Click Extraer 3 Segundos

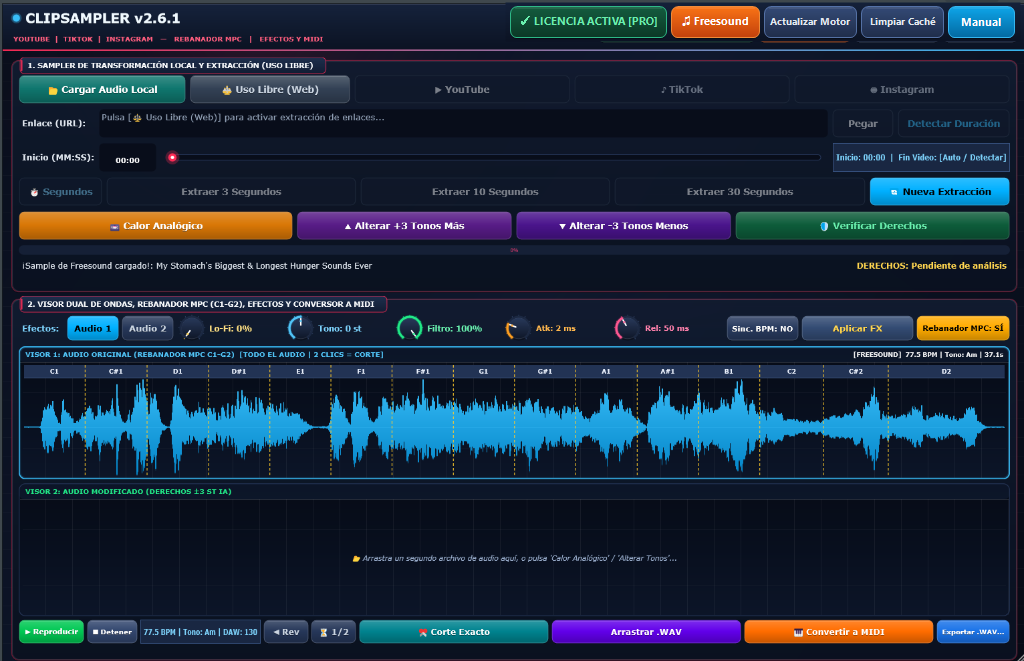231,191
